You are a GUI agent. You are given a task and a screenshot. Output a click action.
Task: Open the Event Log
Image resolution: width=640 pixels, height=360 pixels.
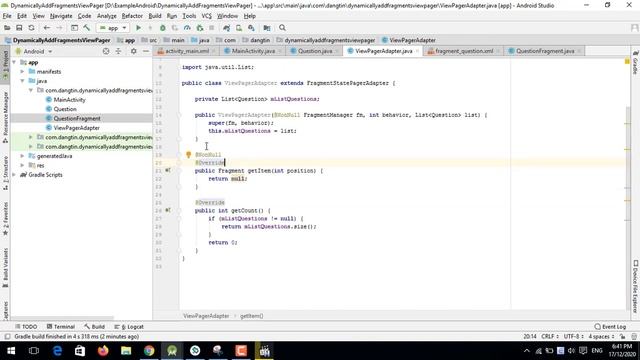click(610, 327)
